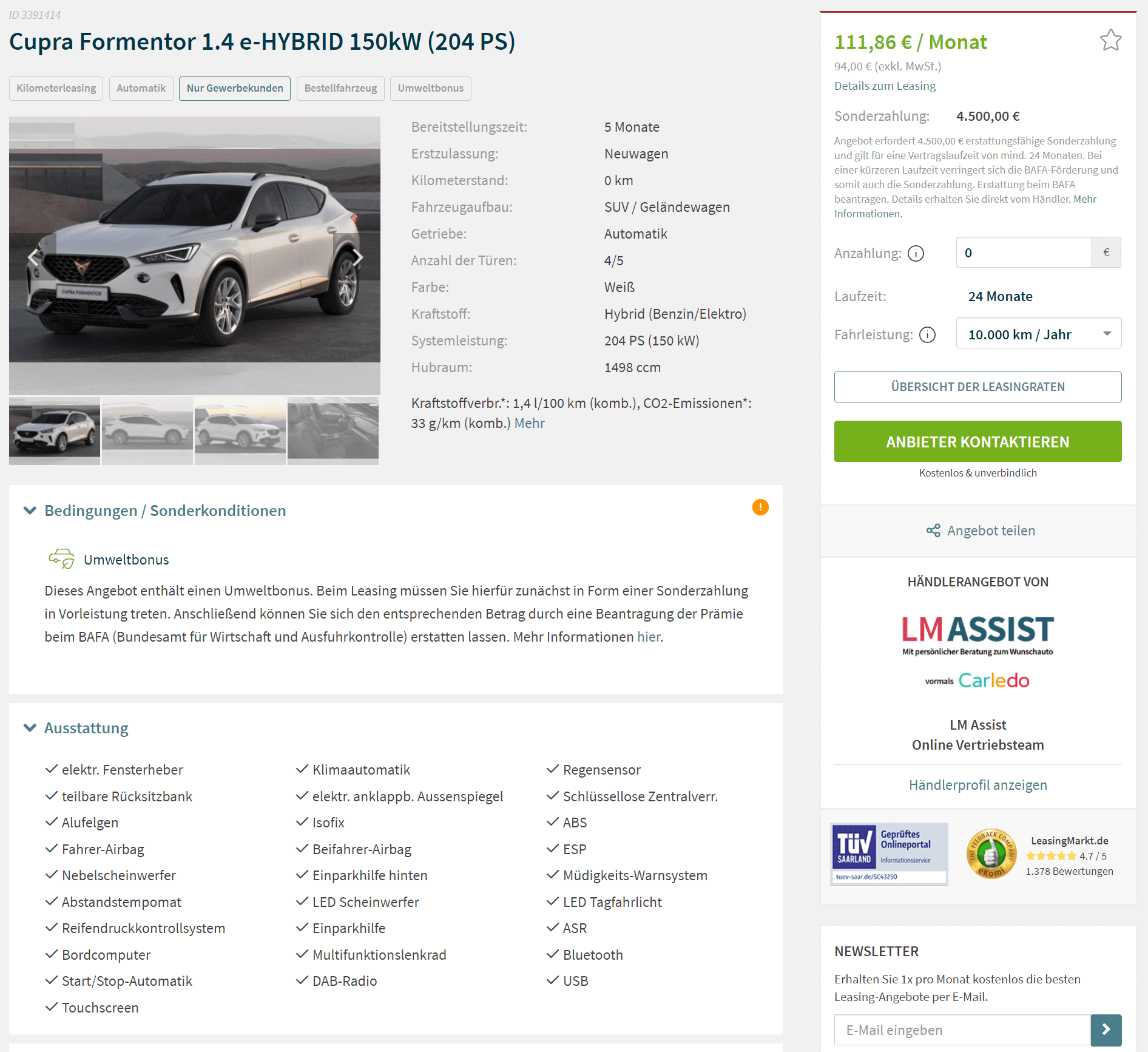This screenshot has height=1052, width=1148.
Task: Open the TÜV Saarland certification badge
Action: (x=889, y=854)
